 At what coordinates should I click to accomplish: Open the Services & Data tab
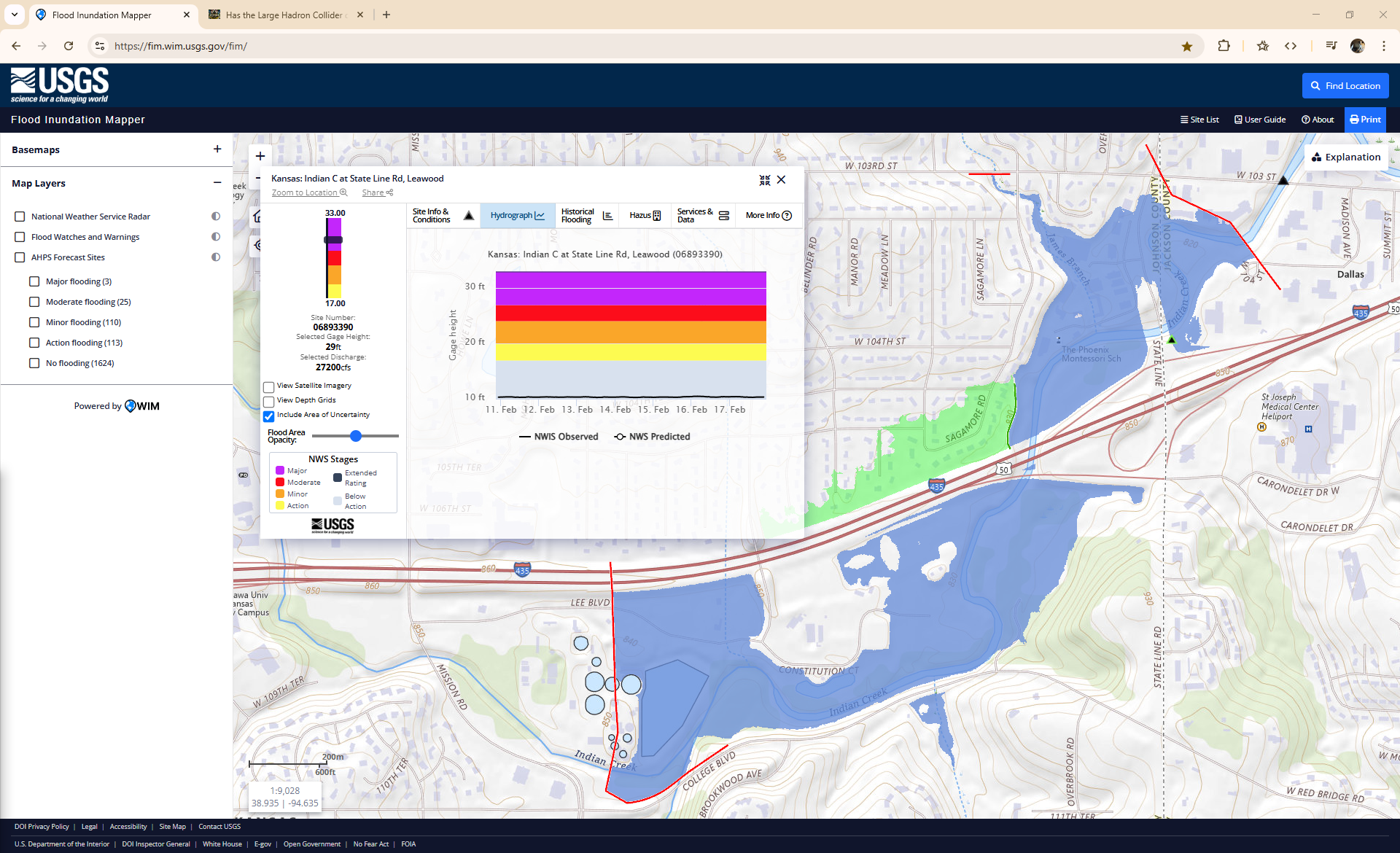coord(703,216)
